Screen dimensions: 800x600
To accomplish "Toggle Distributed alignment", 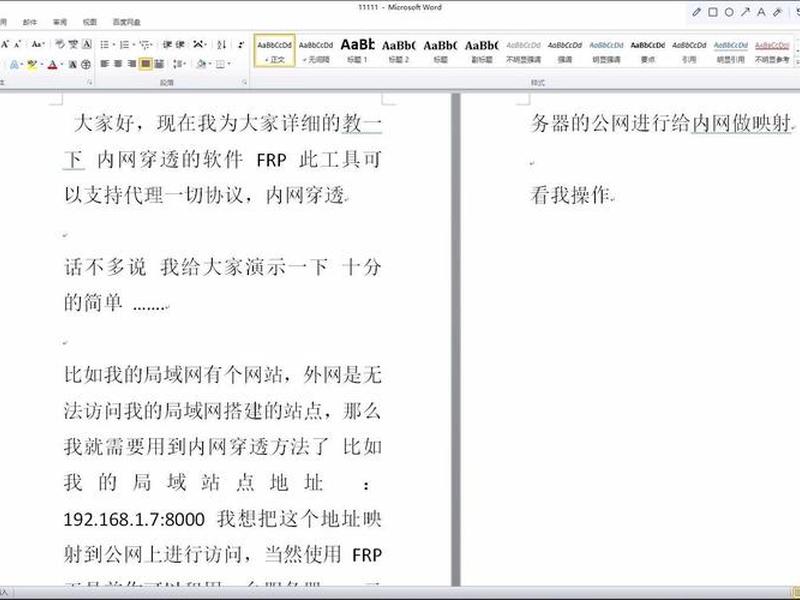I will coord(159,64).
